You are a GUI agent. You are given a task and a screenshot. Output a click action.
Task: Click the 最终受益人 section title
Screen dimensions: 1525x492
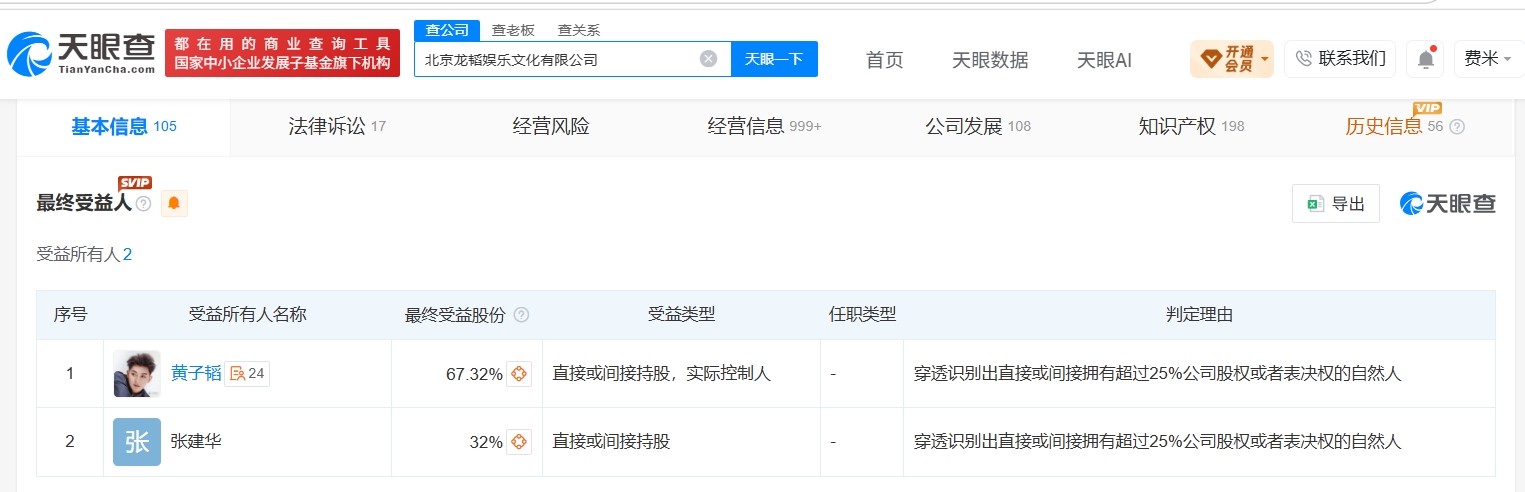tap(84, 203)
